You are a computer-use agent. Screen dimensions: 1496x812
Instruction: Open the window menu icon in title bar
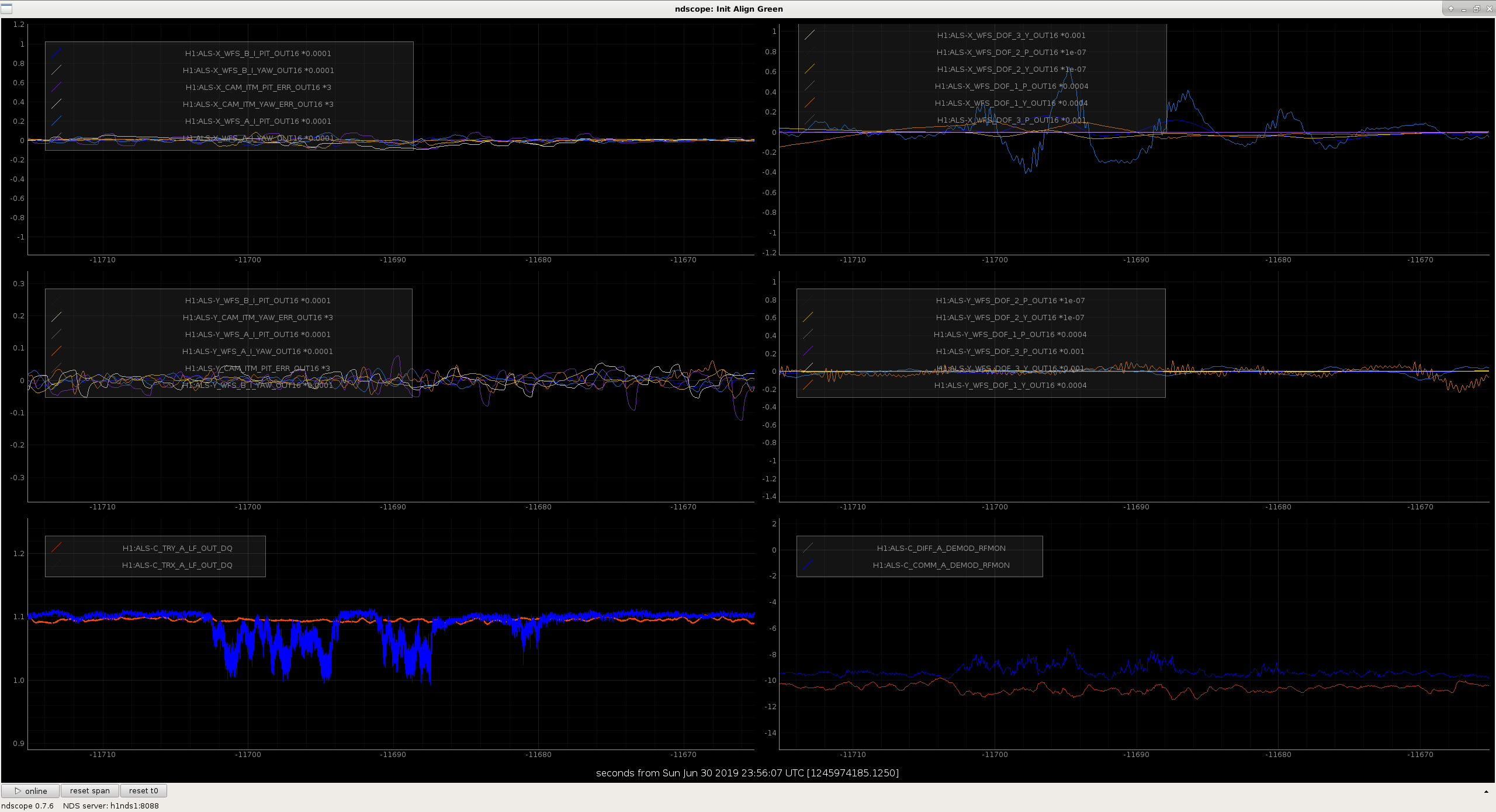point(6,9)
